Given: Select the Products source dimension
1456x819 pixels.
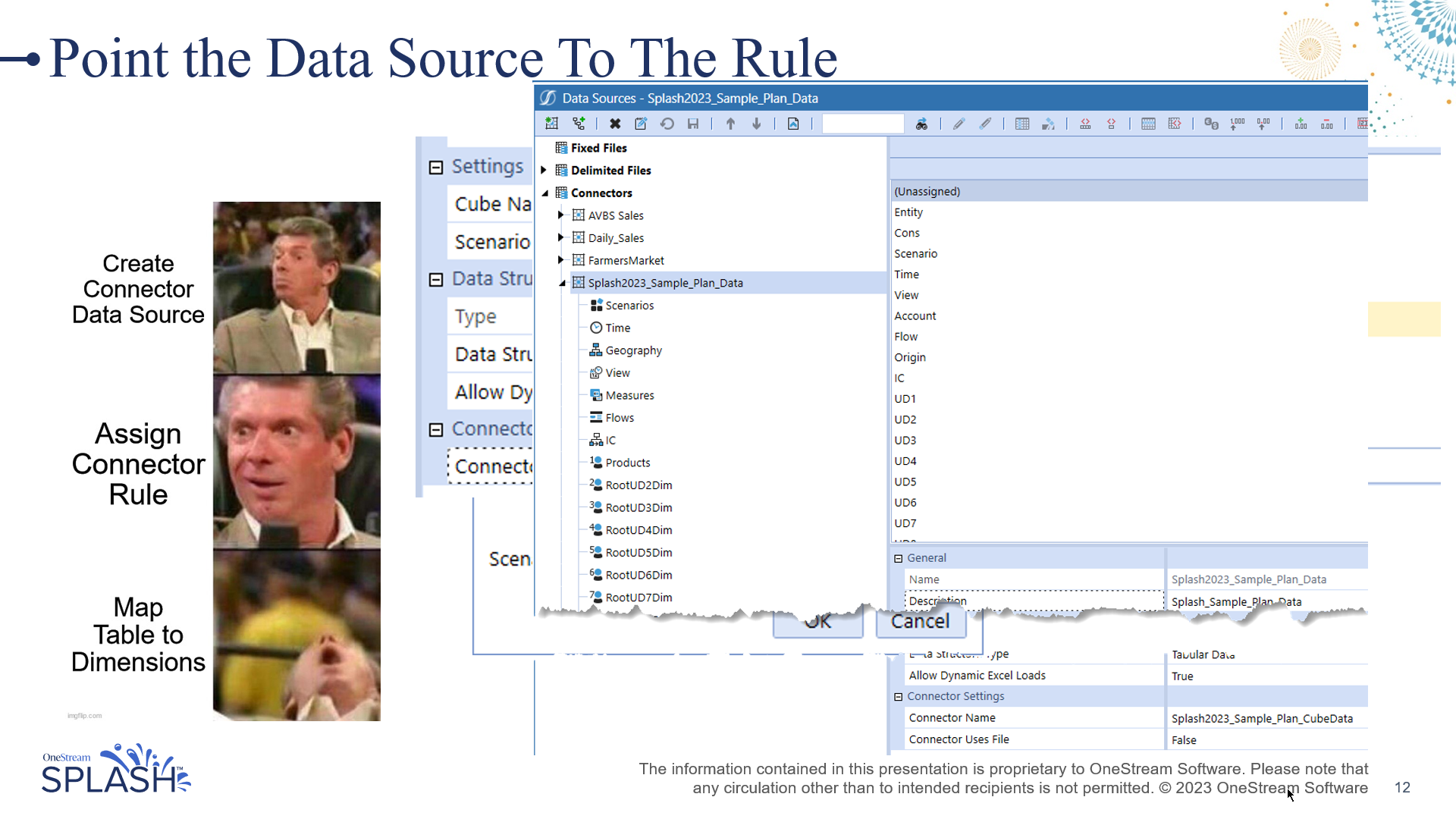Looking at the screenshot, I should tap(627, 463).
